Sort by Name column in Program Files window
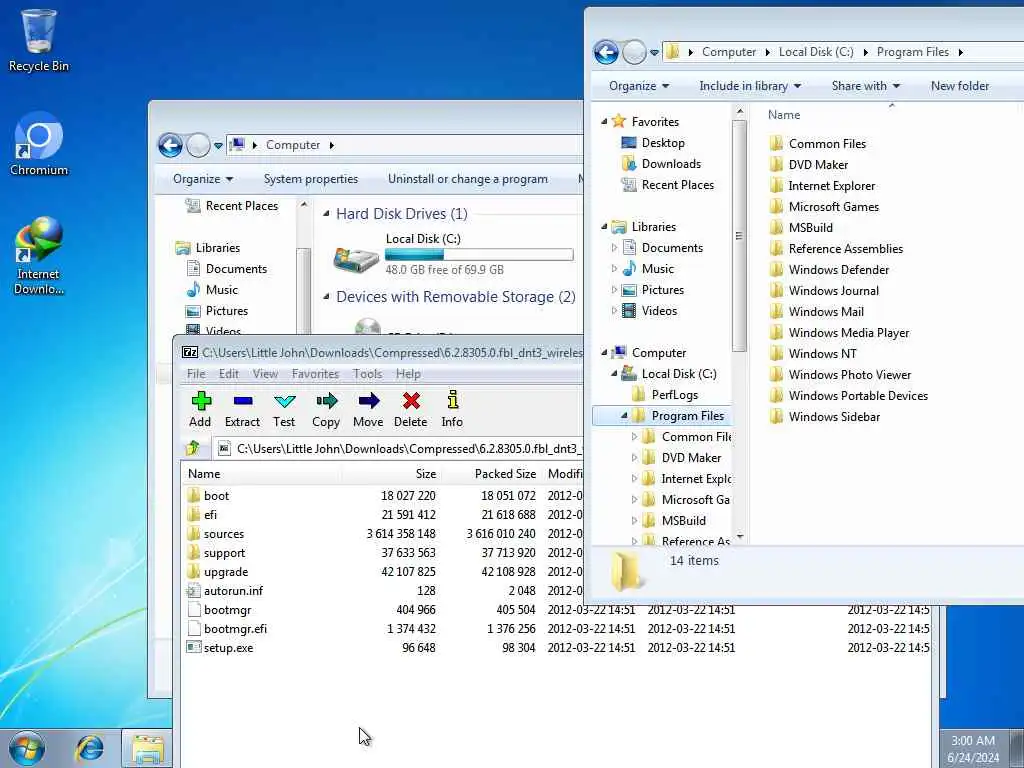Screen dimensions: 1024x768 [x=784, y=115]
